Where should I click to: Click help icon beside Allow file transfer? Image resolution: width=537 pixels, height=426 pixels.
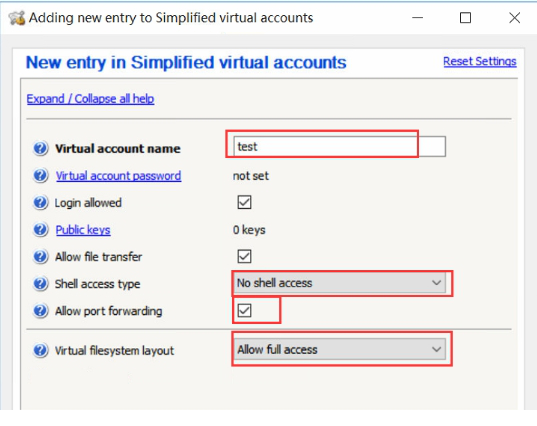pos(40,256)
